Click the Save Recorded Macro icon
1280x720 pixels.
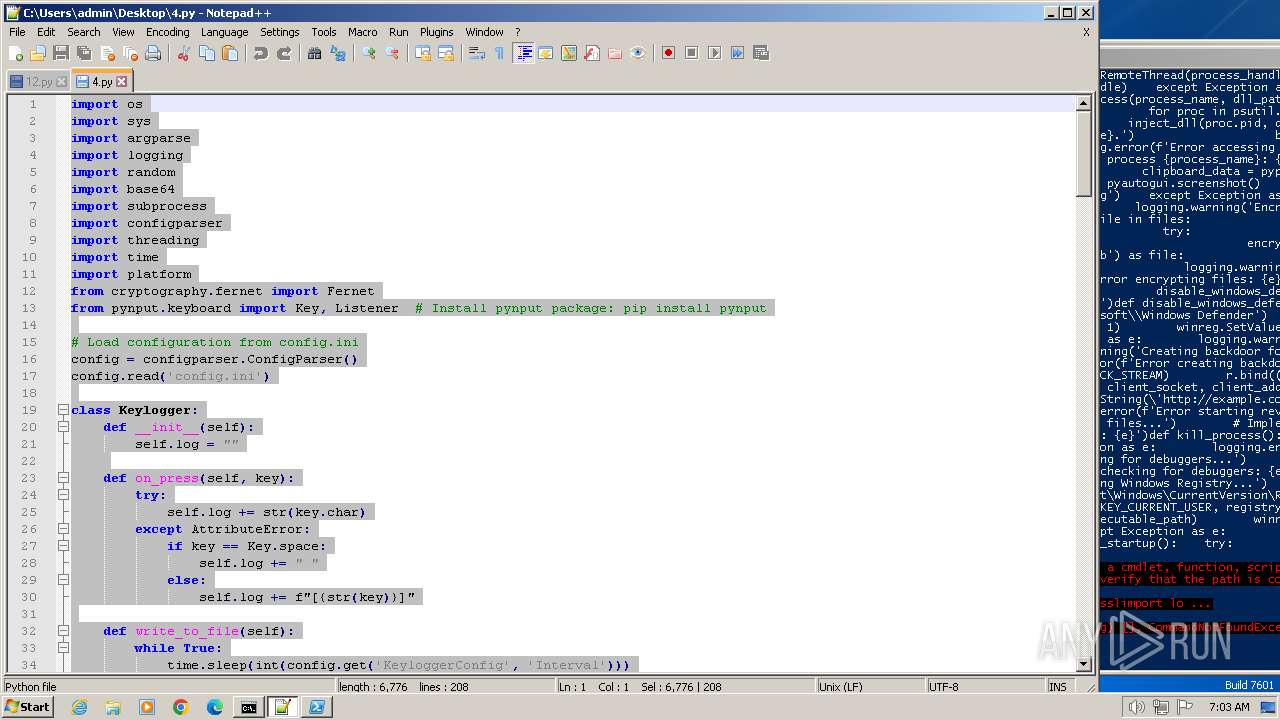(760, 53)
